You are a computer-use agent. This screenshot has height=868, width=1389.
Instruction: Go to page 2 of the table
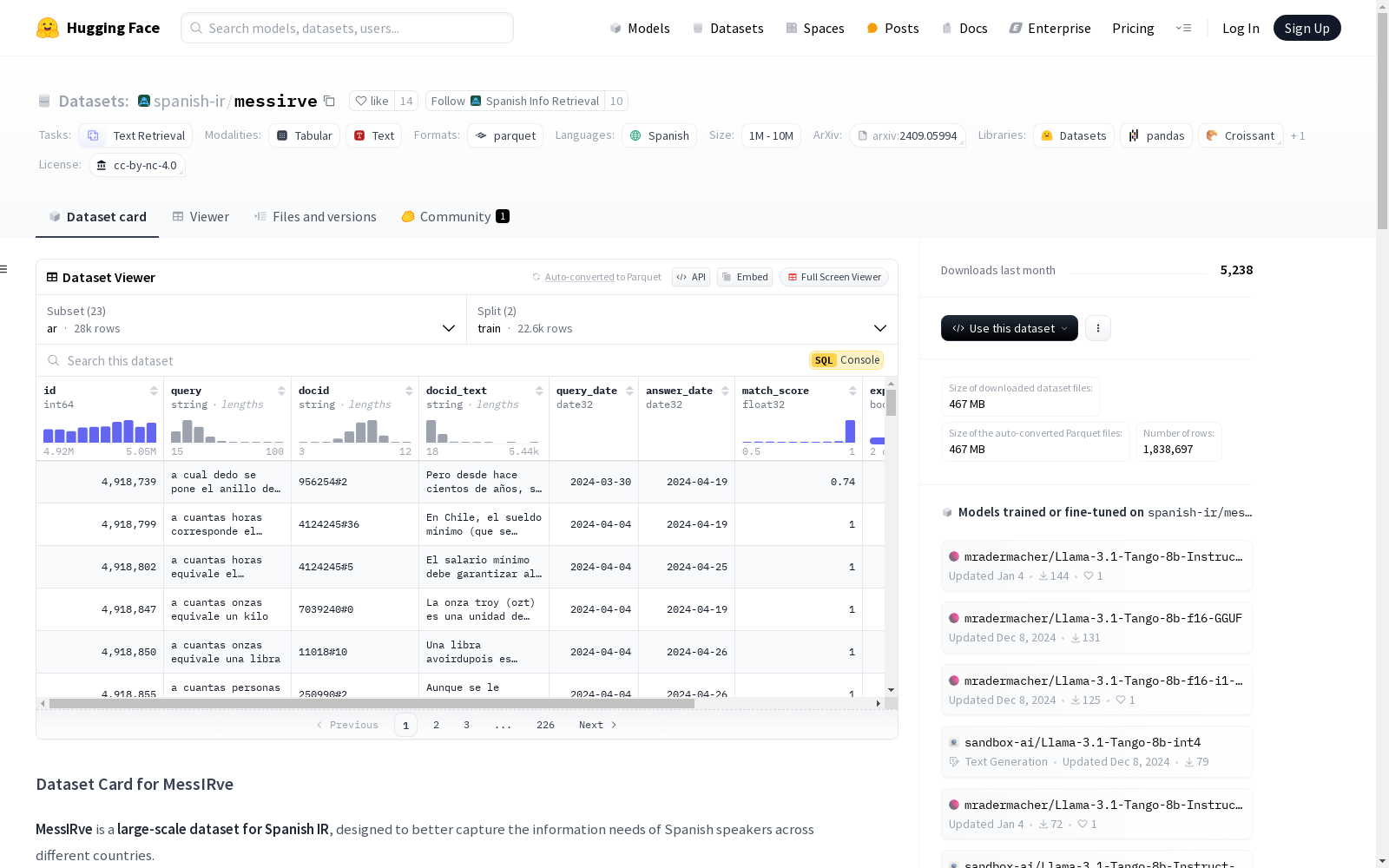(x=436, y=725)
